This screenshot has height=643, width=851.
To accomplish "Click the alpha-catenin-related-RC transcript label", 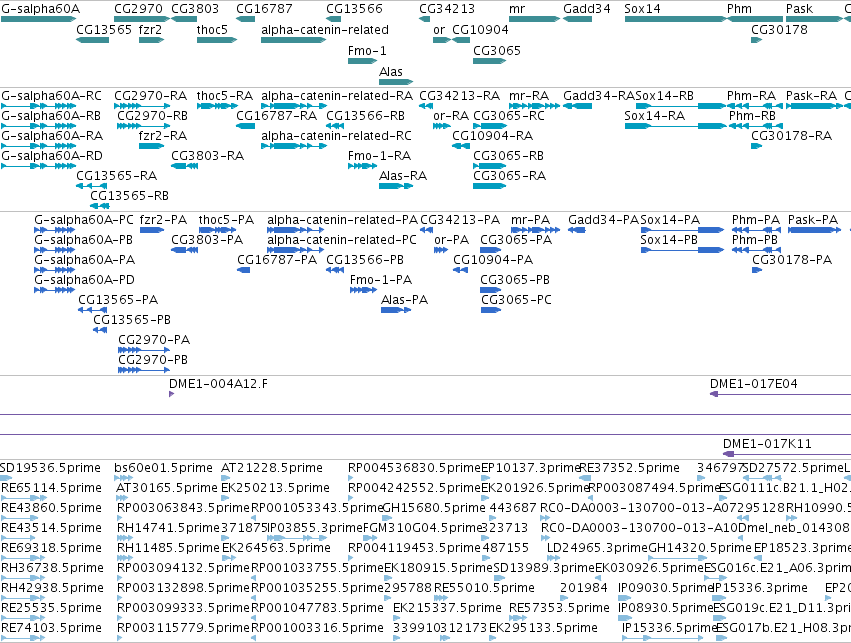I will [336, 136].
